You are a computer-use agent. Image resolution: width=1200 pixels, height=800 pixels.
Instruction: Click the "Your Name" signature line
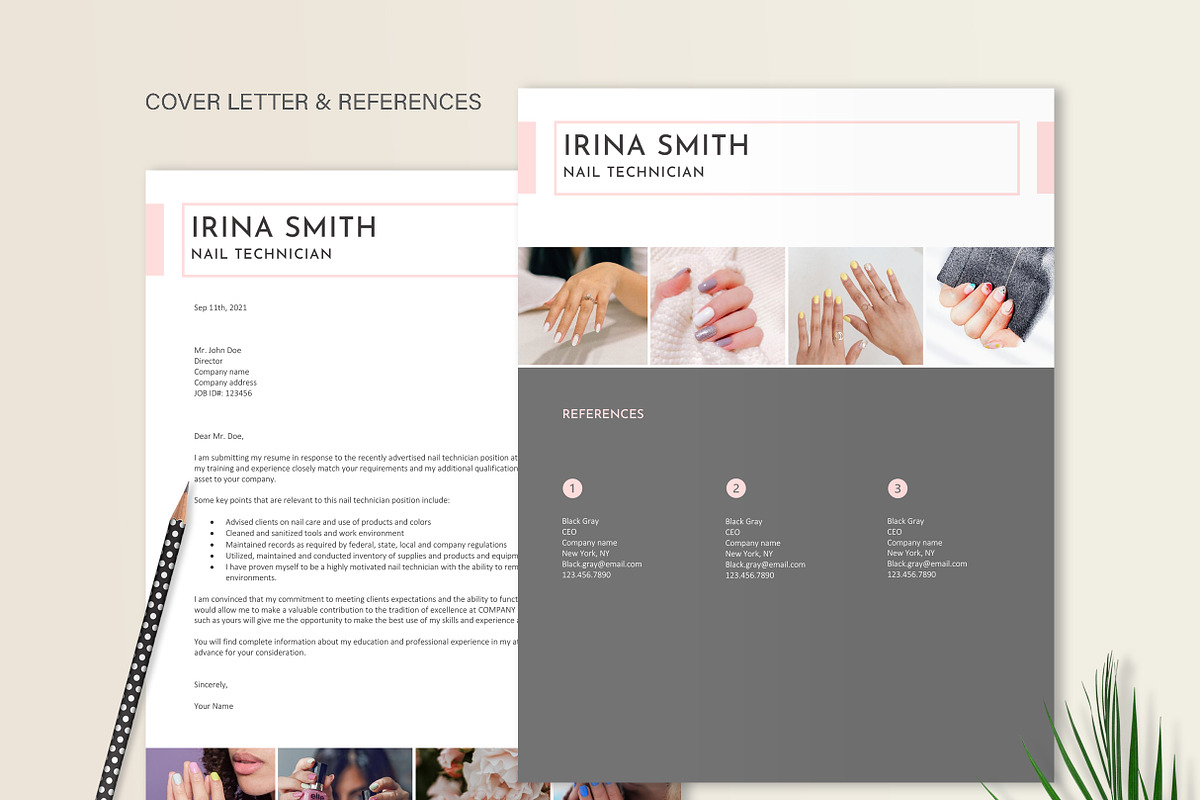(x=214, y=706)
